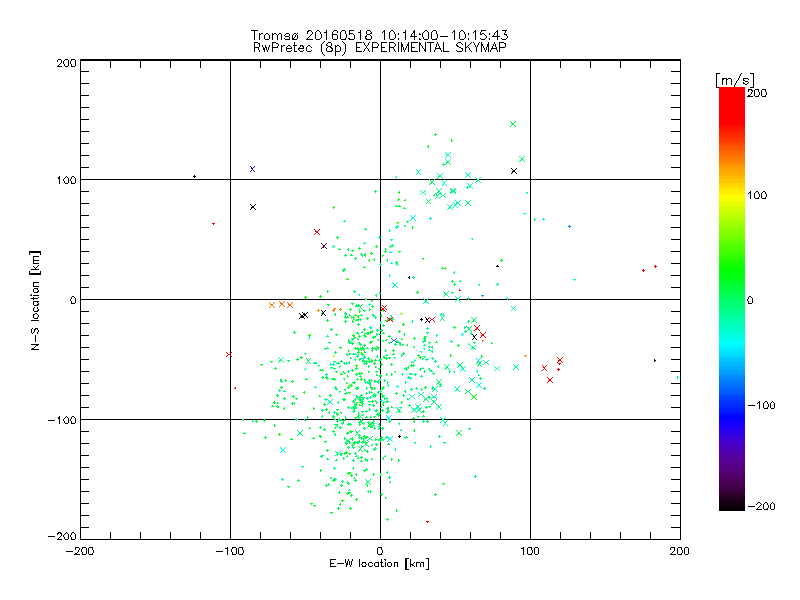
Task: Pick the black bottom section of the colorbar
Action: coord(732,503)
